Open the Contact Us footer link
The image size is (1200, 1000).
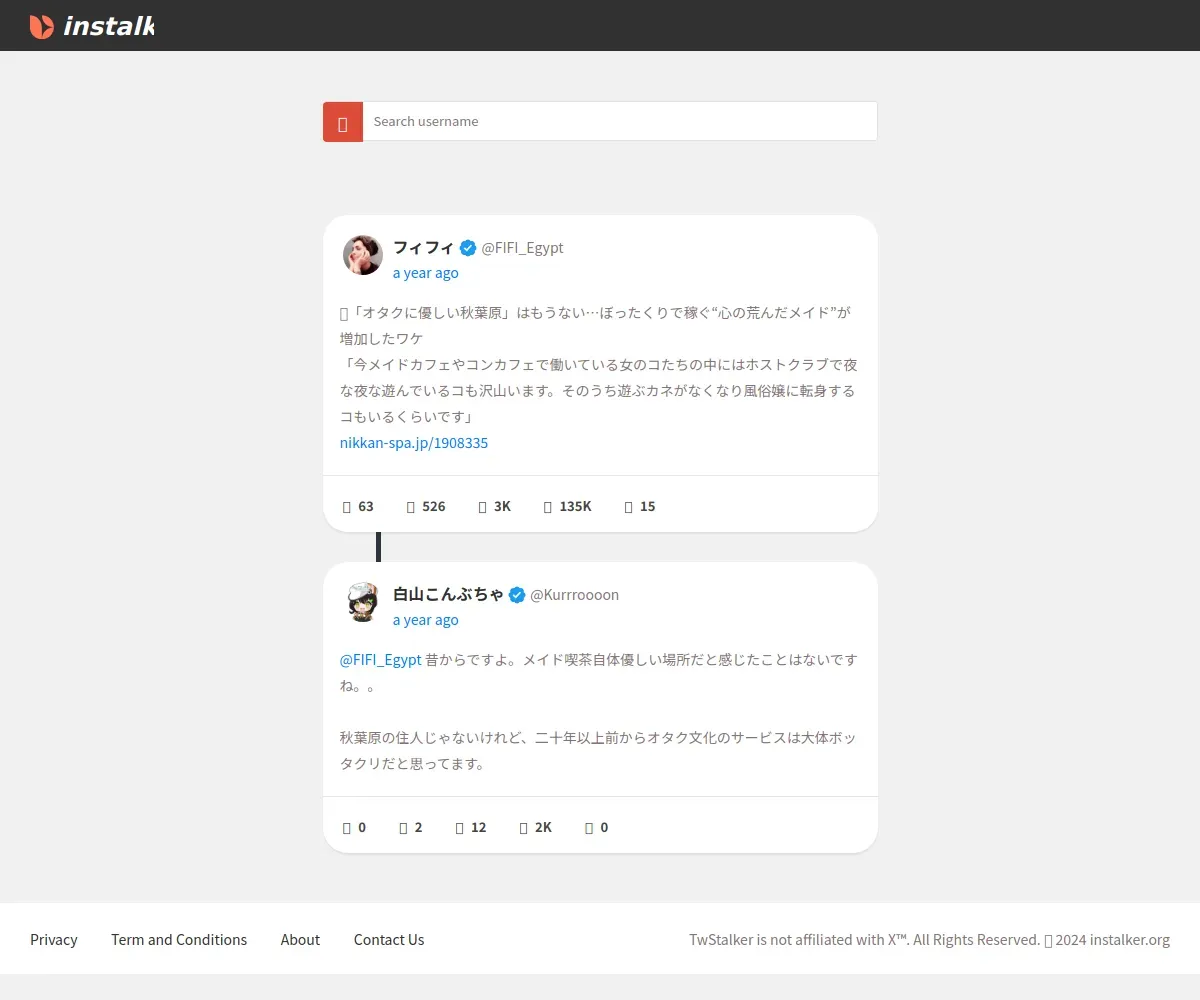389,940
